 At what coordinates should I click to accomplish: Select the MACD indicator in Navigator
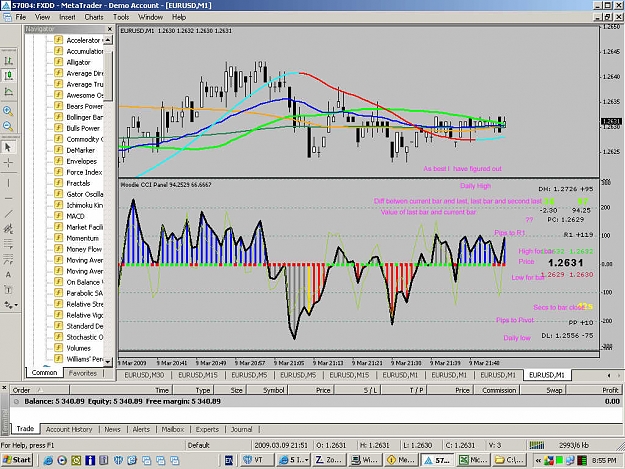click(75, 216)
